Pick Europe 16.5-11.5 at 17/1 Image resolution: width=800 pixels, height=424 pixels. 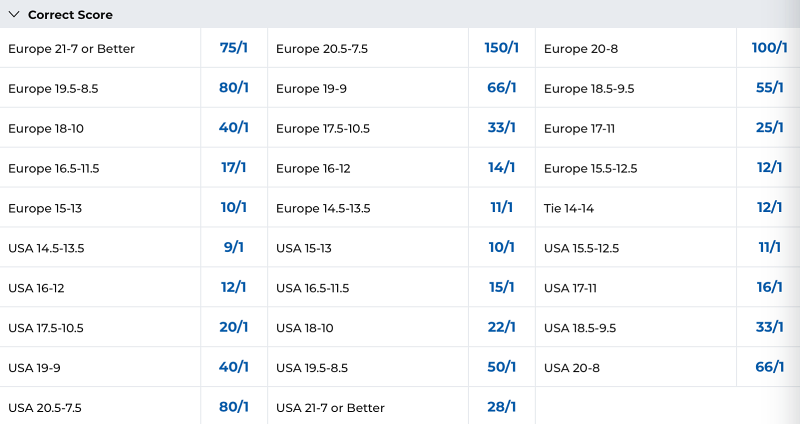[234, 167]
